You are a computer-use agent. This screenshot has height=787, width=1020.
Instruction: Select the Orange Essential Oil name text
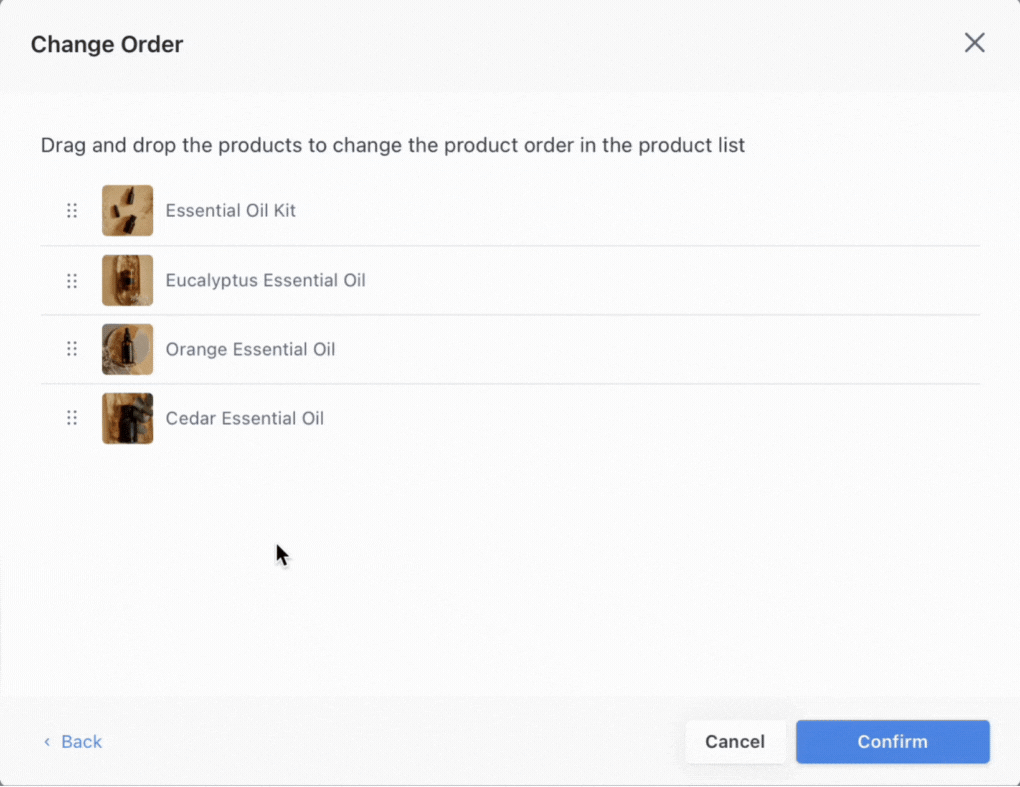tap(250, 350)
